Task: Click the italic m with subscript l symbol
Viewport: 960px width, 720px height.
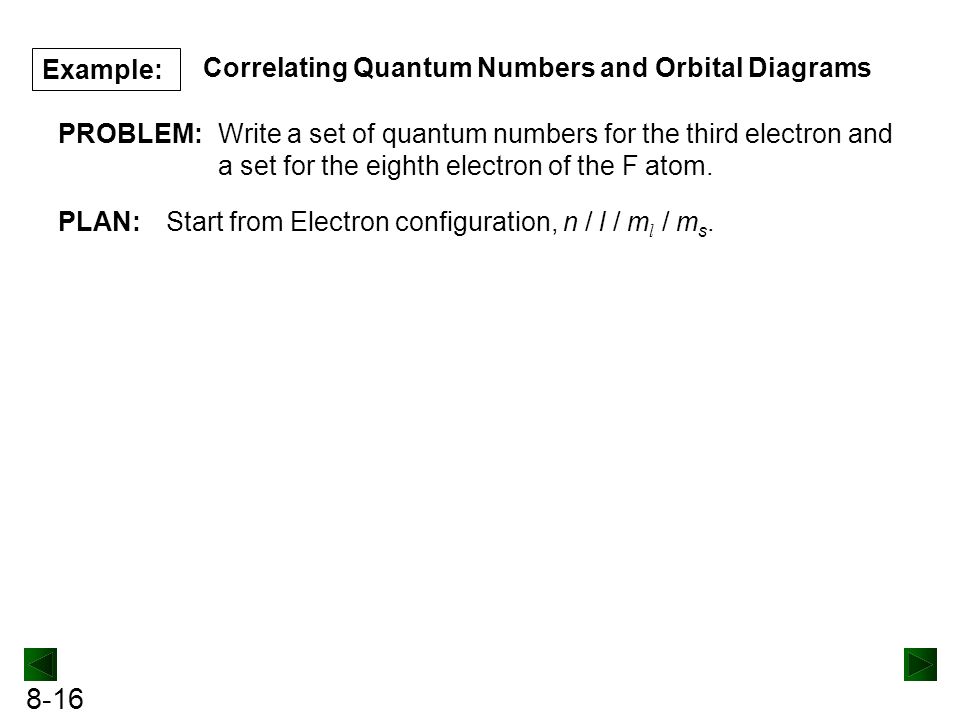Action: click(640, 224)
